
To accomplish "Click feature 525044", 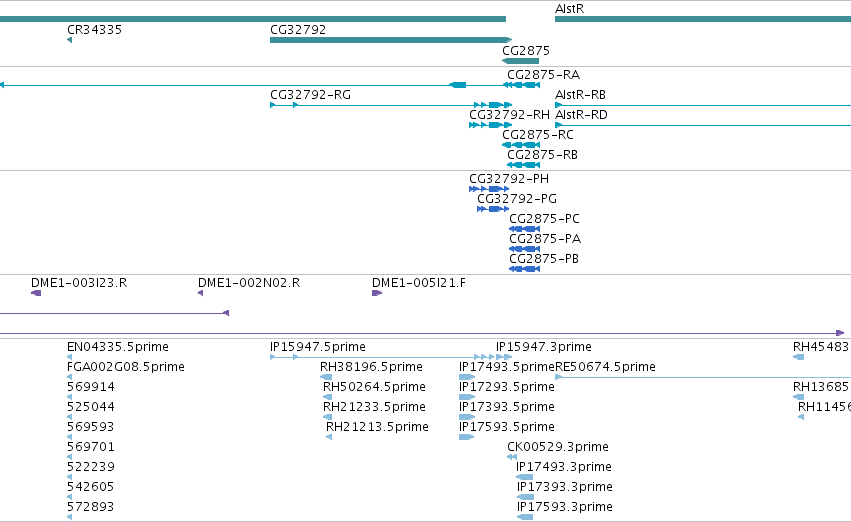I will click(69, 417).
